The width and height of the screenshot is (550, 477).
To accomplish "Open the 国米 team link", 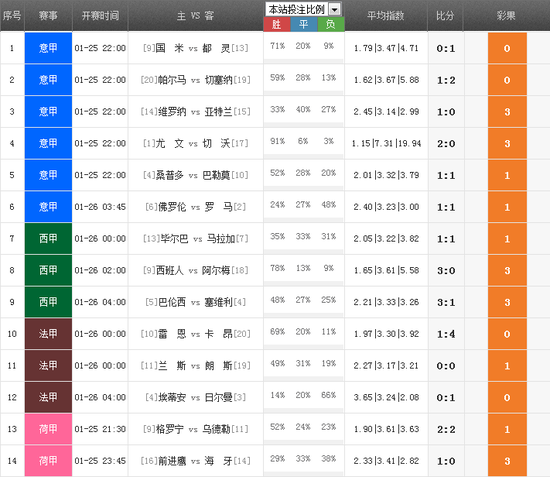I will coord(170,48).
